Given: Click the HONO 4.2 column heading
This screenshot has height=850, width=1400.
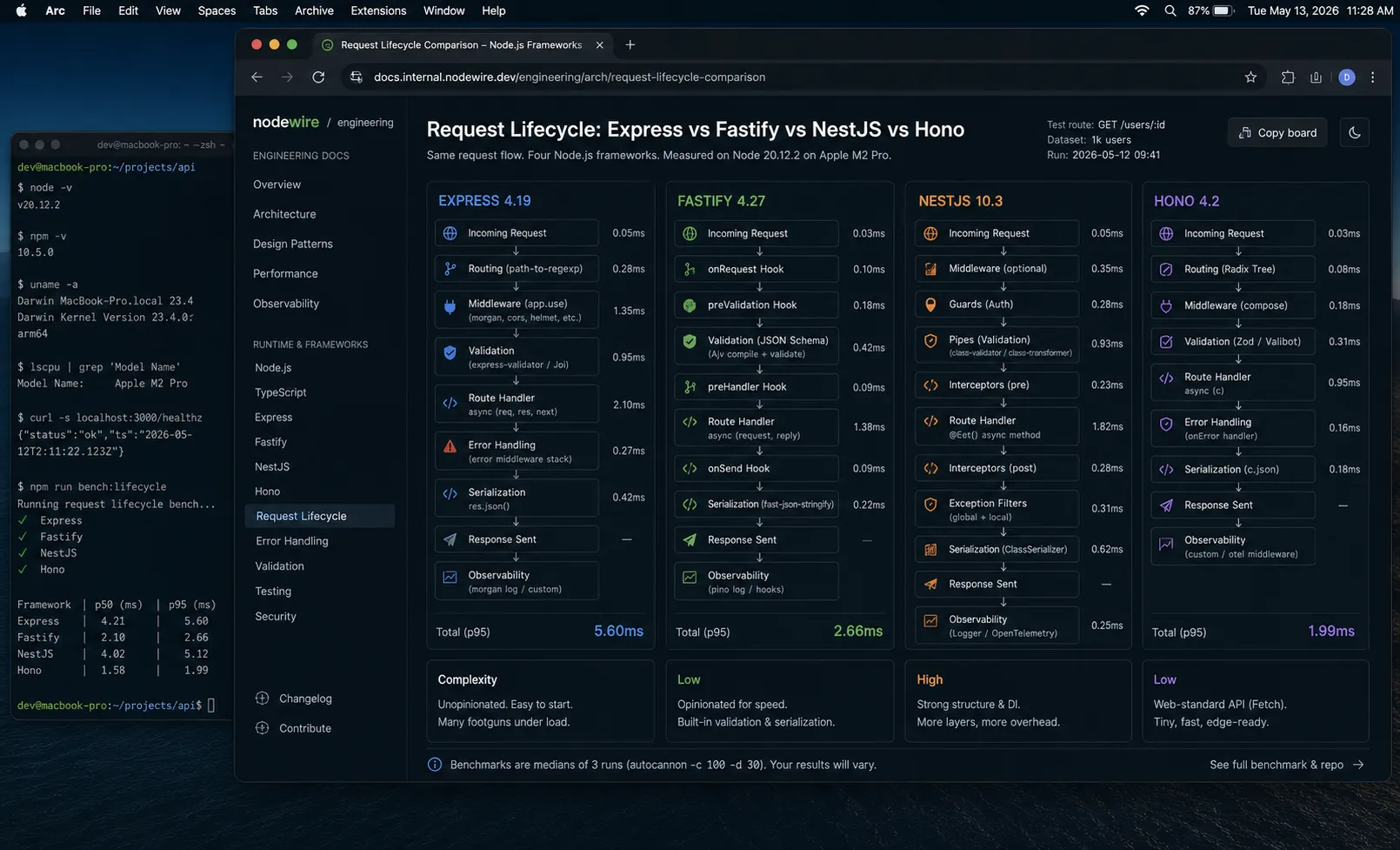Looking at the screenshot, I should (x=1186, y=201).
